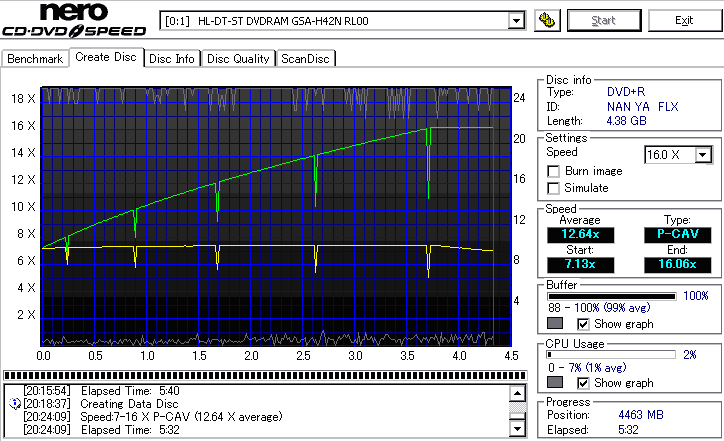This screenshot has height=441, width=724.
Task: Click the log scroll down arrow
Action: pos(517,429)
